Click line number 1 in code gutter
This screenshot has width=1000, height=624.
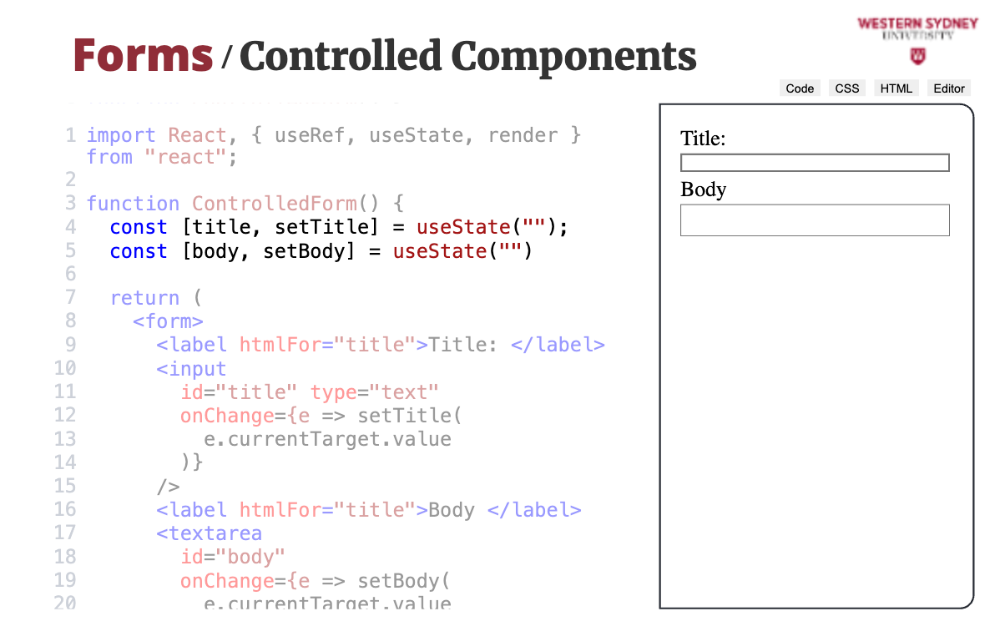pos(70,135)
